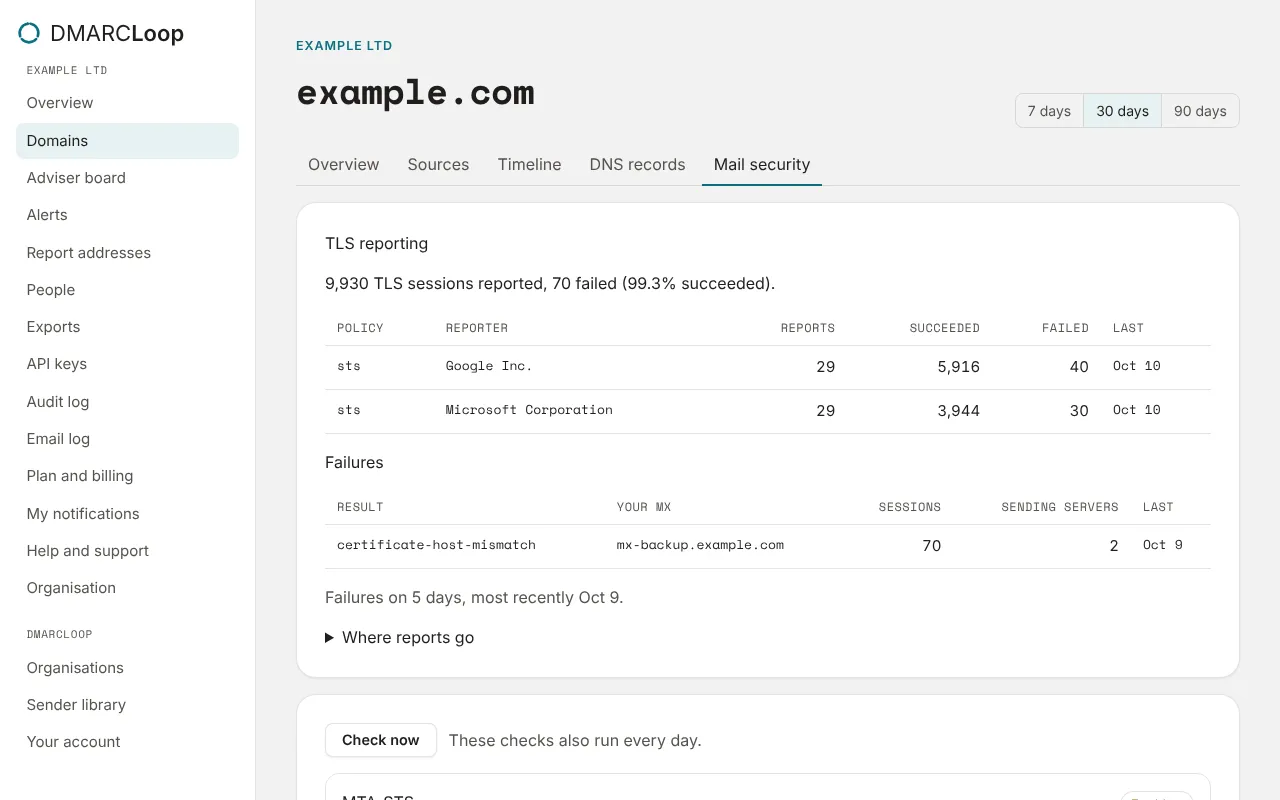Open My notifications
1280x800 pixels.
point(127,514)
